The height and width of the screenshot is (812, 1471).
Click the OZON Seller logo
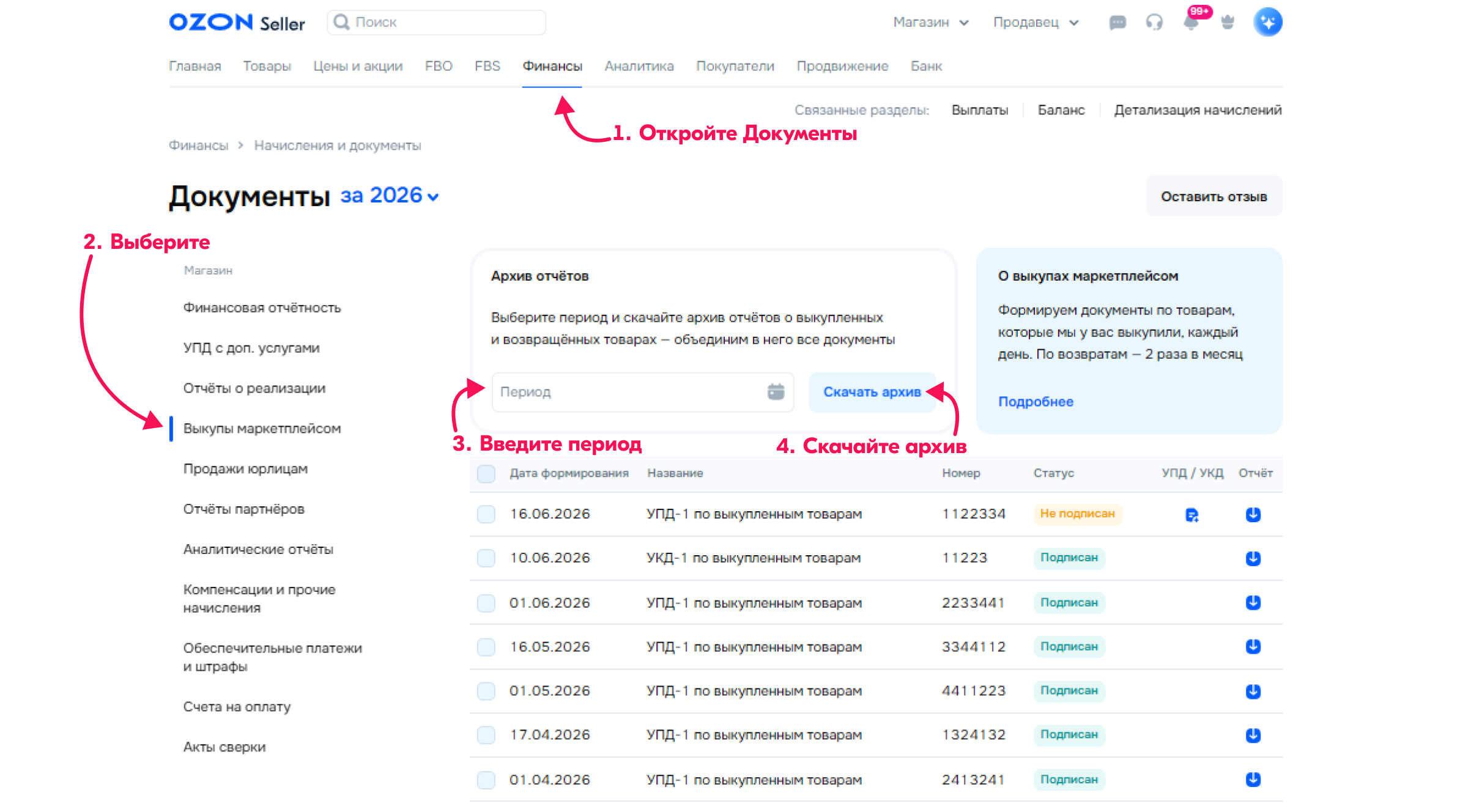[237, 23]
